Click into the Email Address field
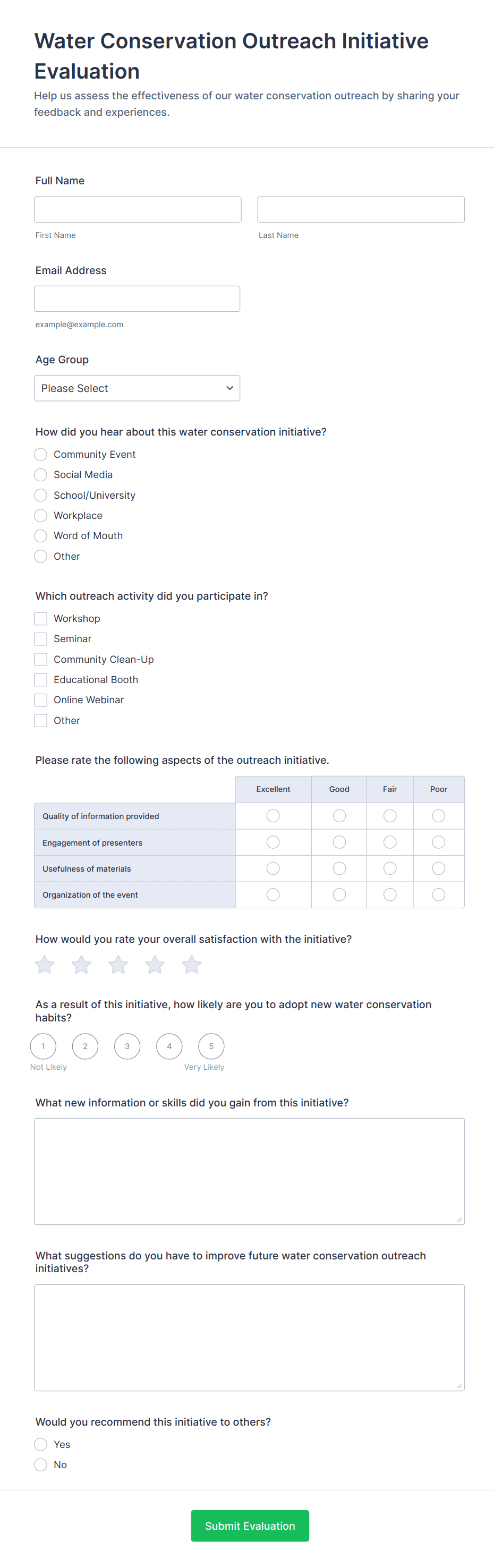 (137, 299)
